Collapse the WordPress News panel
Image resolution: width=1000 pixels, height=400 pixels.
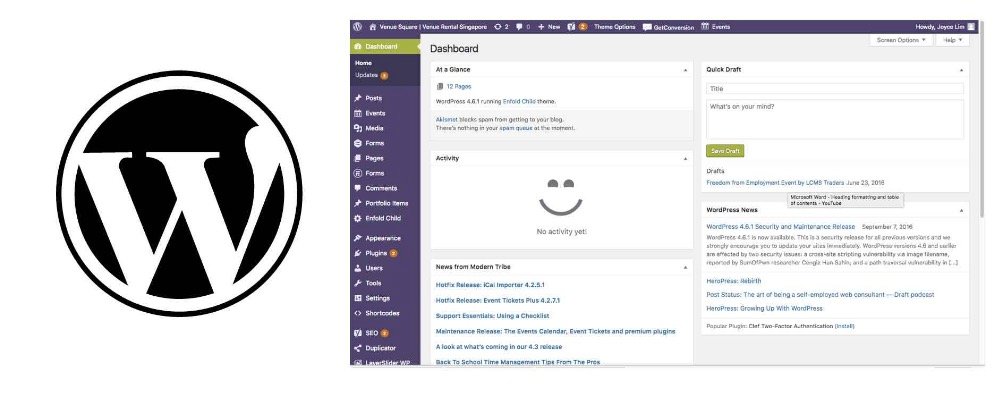(x=961, y=210)
